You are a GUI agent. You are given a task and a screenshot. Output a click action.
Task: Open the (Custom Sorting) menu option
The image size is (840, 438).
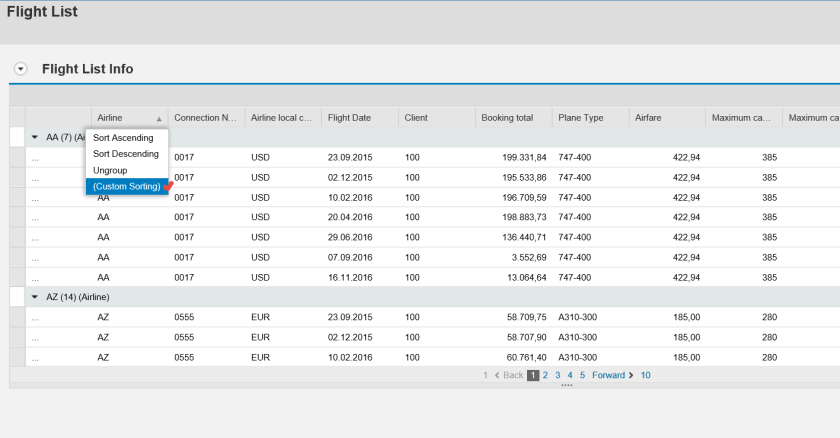[x=126, y=187]
